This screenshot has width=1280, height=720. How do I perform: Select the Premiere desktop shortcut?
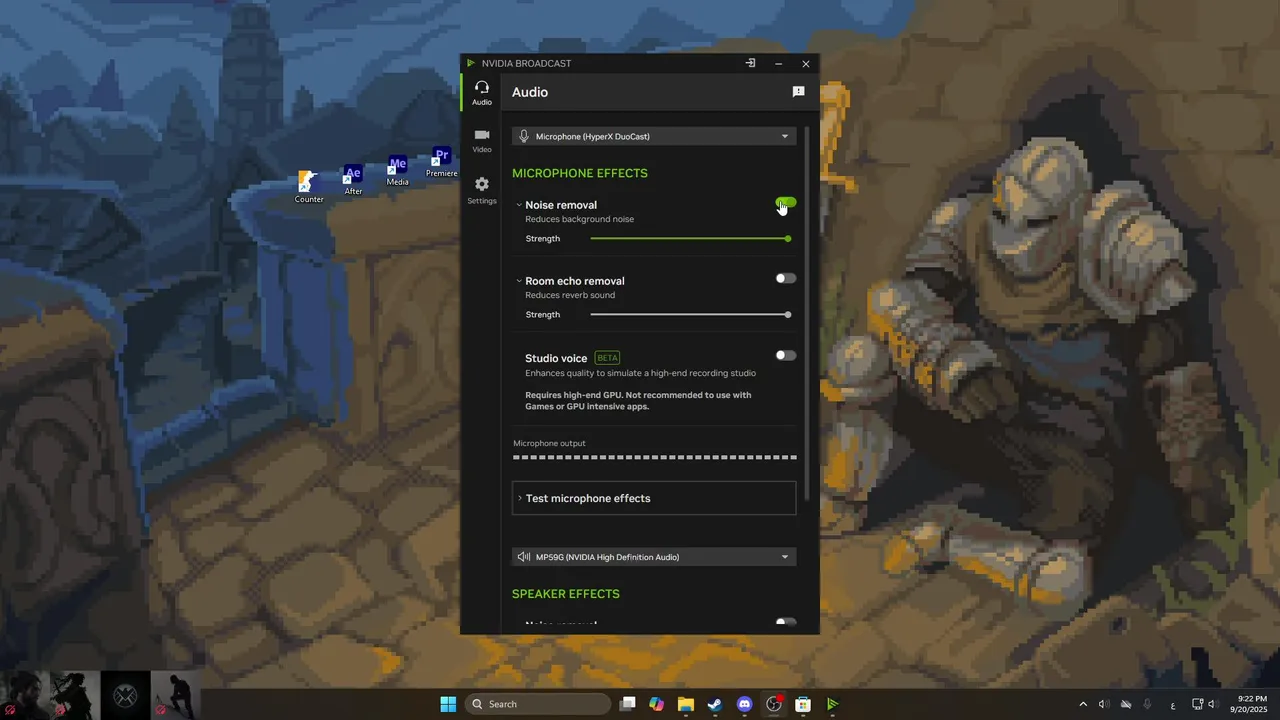pyautogui.click(x=441, y=163)
